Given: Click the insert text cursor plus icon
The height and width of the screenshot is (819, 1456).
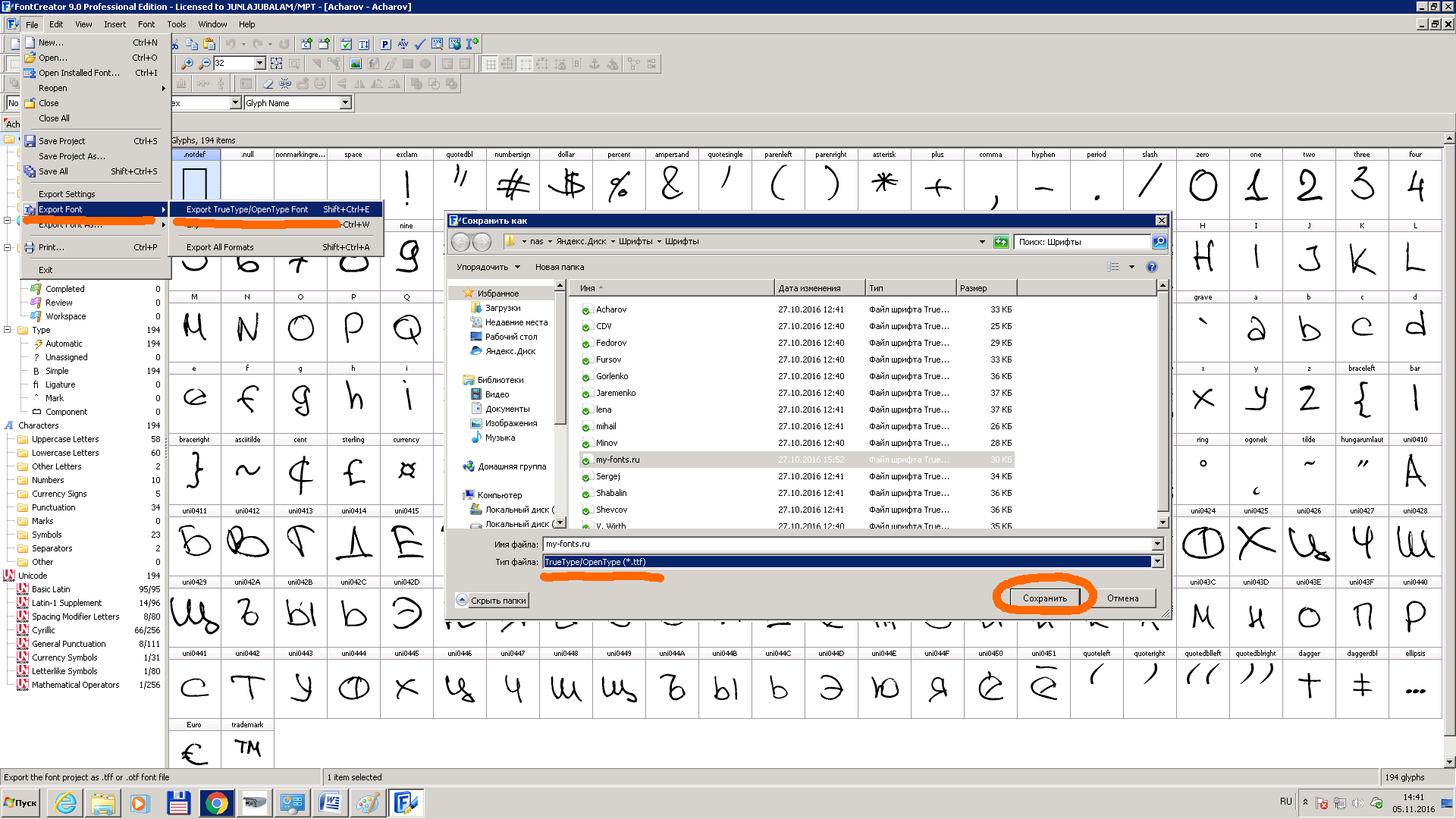Looking at the screenshot, I should 472,44.
